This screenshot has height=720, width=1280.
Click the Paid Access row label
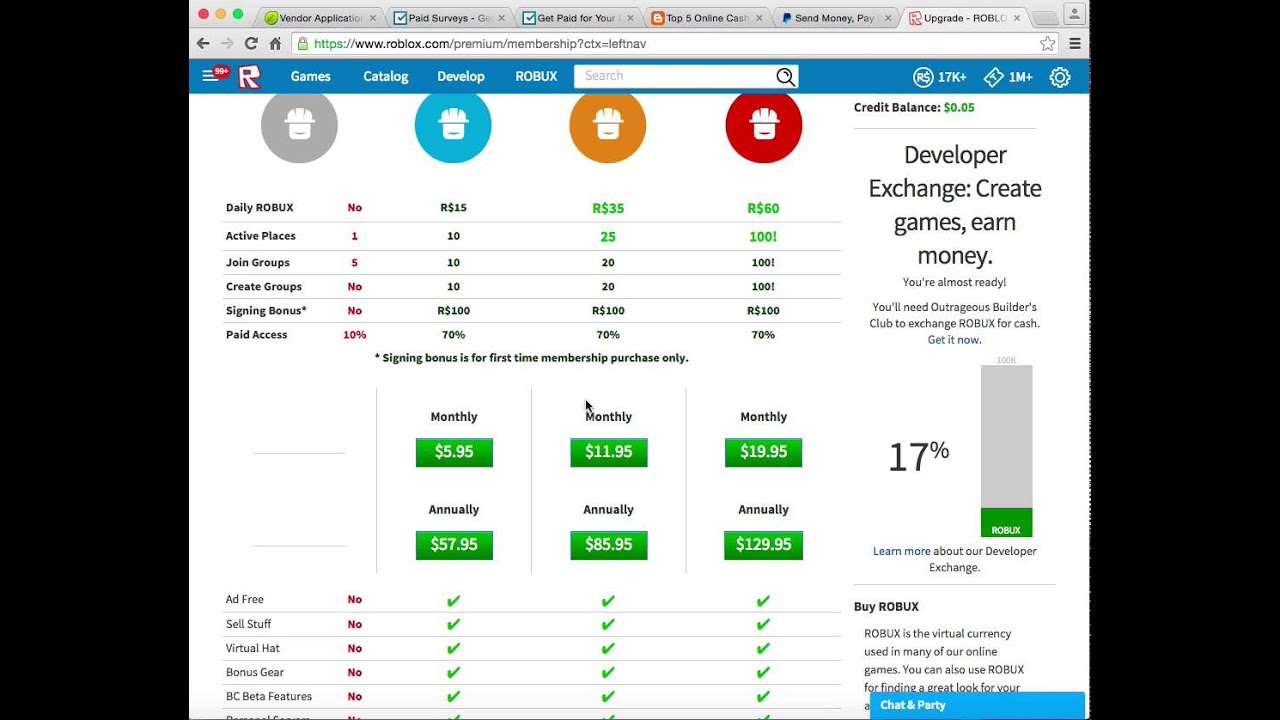(x=256, y=335)
